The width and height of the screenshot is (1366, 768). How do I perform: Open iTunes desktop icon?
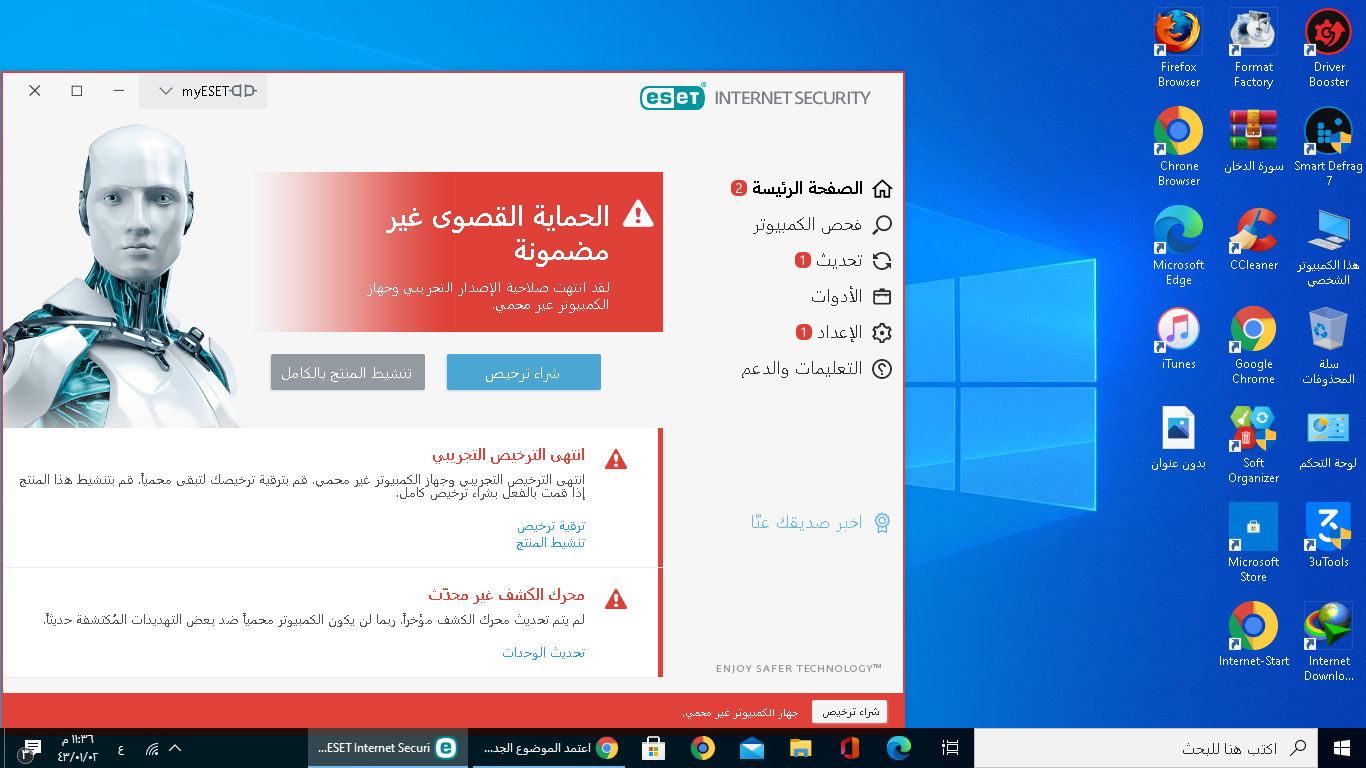tap(1178, 338)
